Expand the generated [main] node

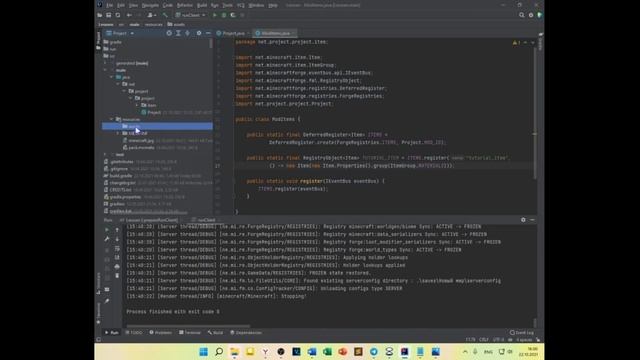coord(105,63)
